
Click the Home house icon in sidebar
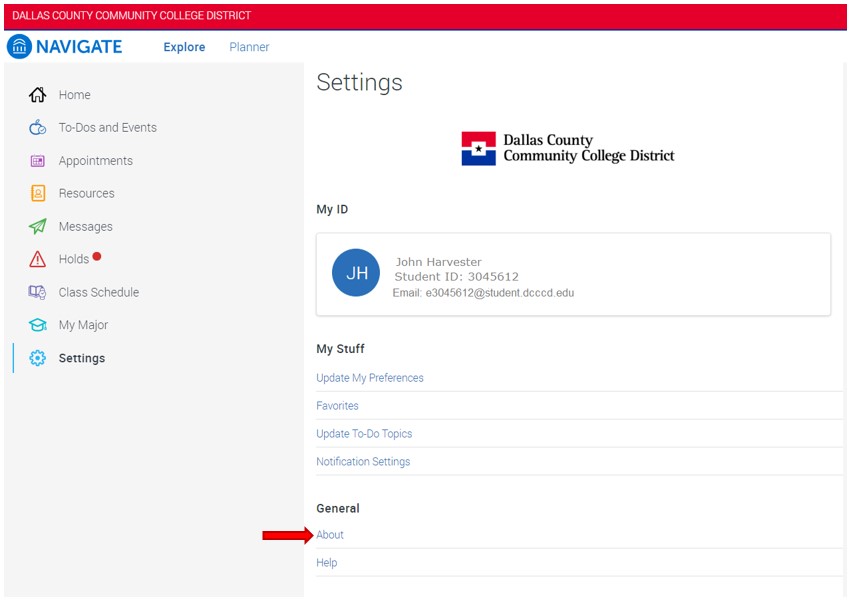(38, 95)
